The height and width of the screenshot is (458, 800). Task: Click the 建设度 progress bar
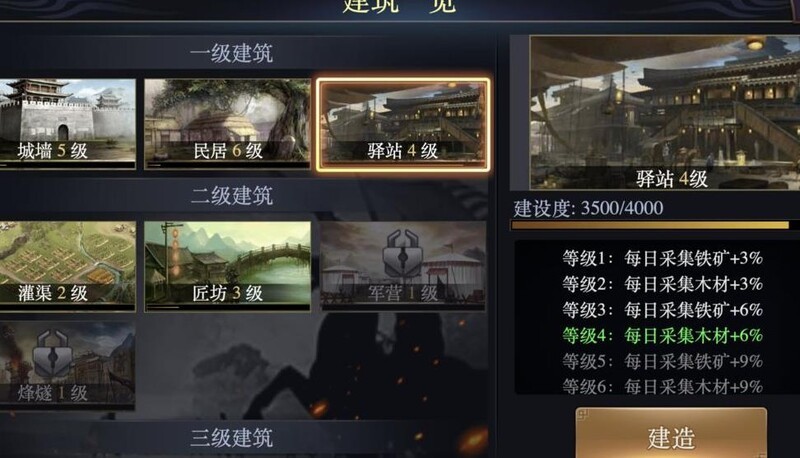650,225
